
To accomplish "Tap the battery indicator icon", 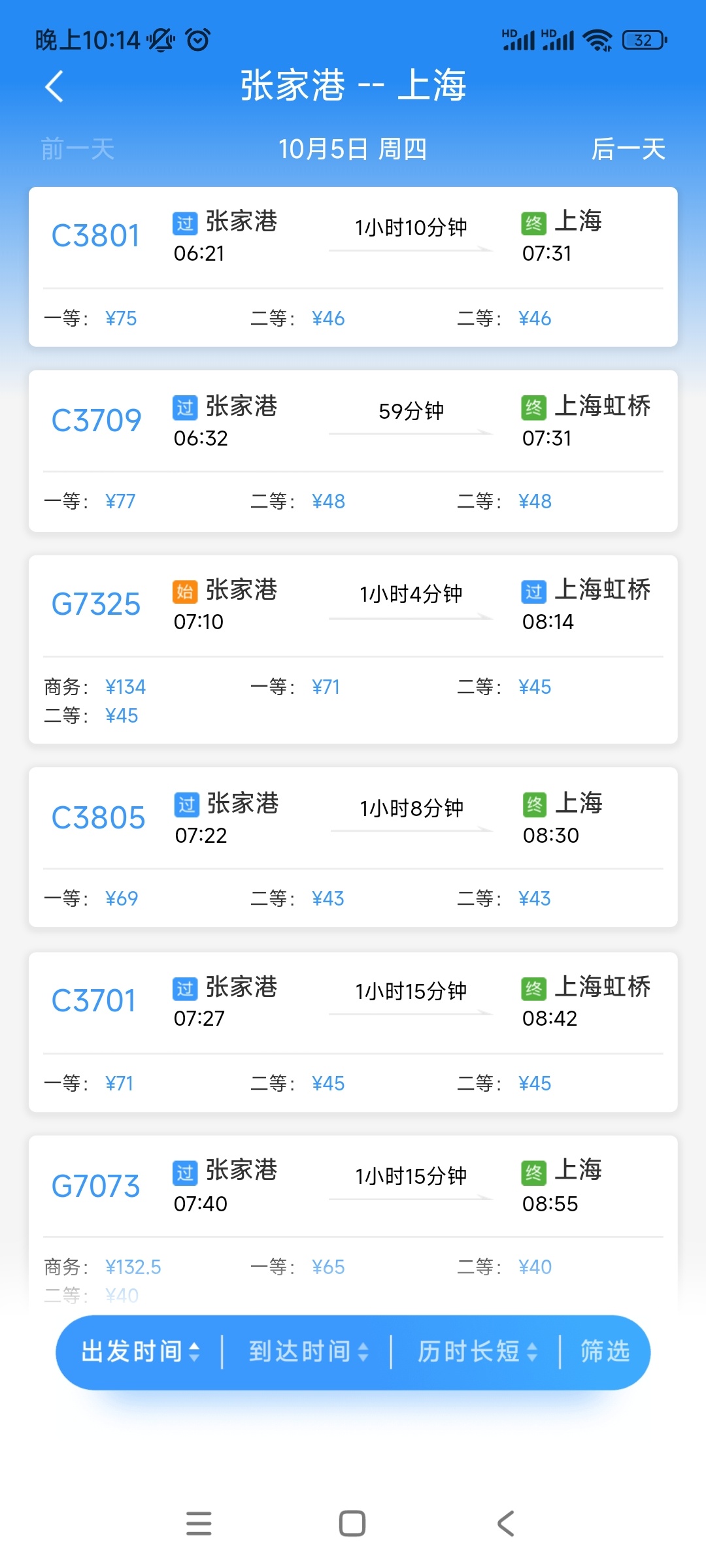I will pyautogui.click(x=645, y=40).
